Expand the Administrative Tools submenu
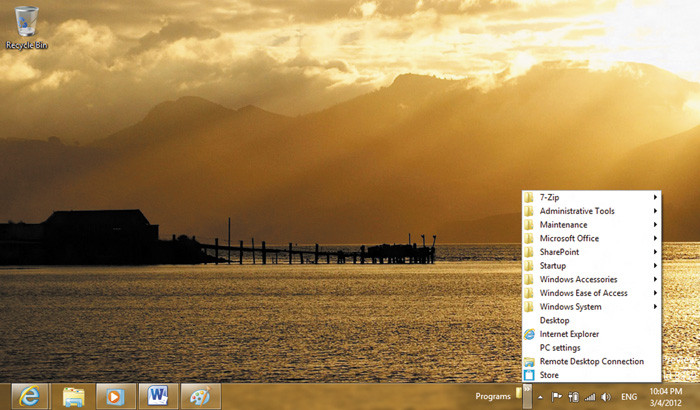This screenshot has height=410, width=700. pos(590,211)
